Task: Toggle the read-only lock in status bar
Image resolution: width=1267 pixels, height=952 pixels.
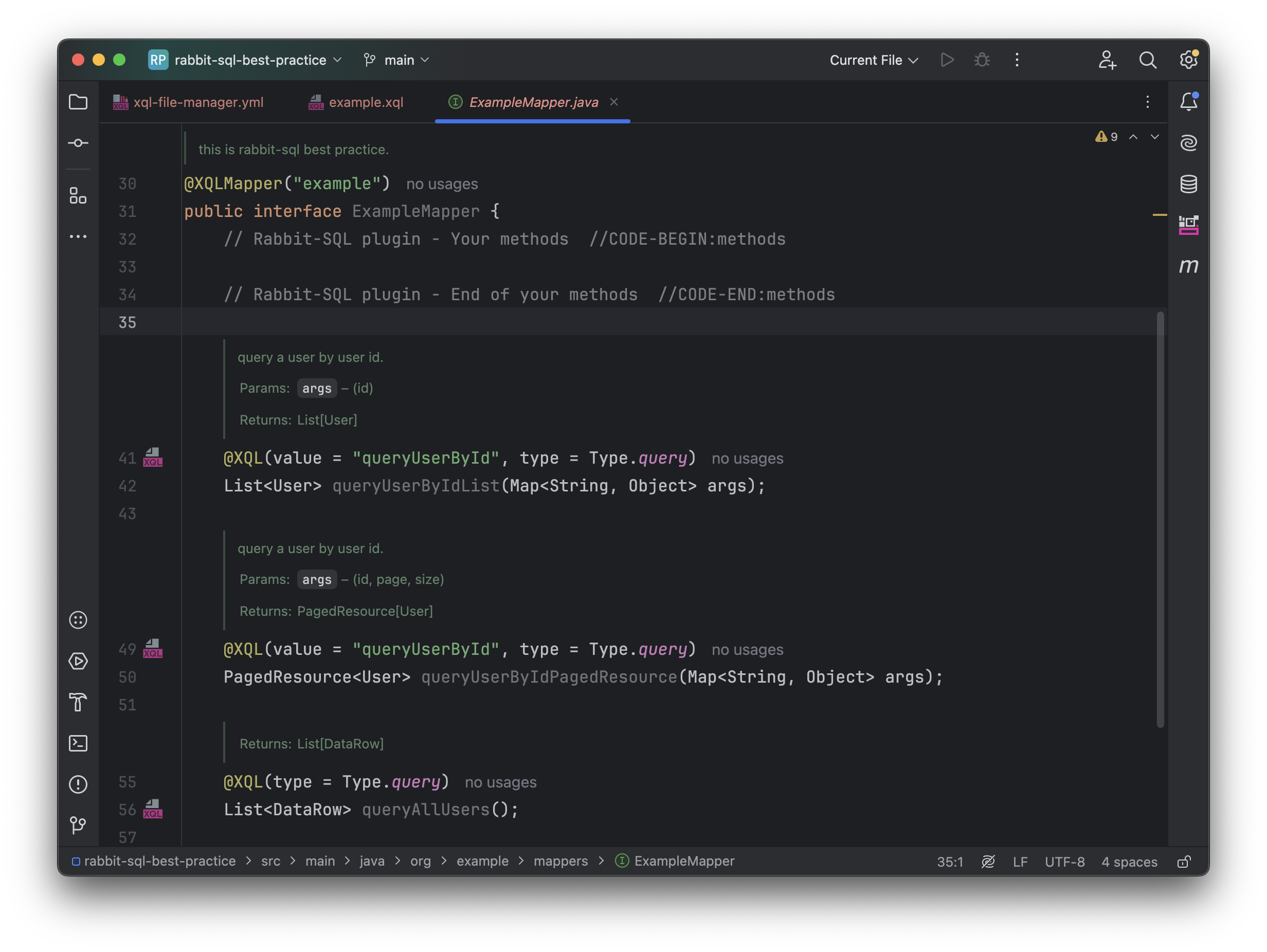Action: click(1184, 862)
